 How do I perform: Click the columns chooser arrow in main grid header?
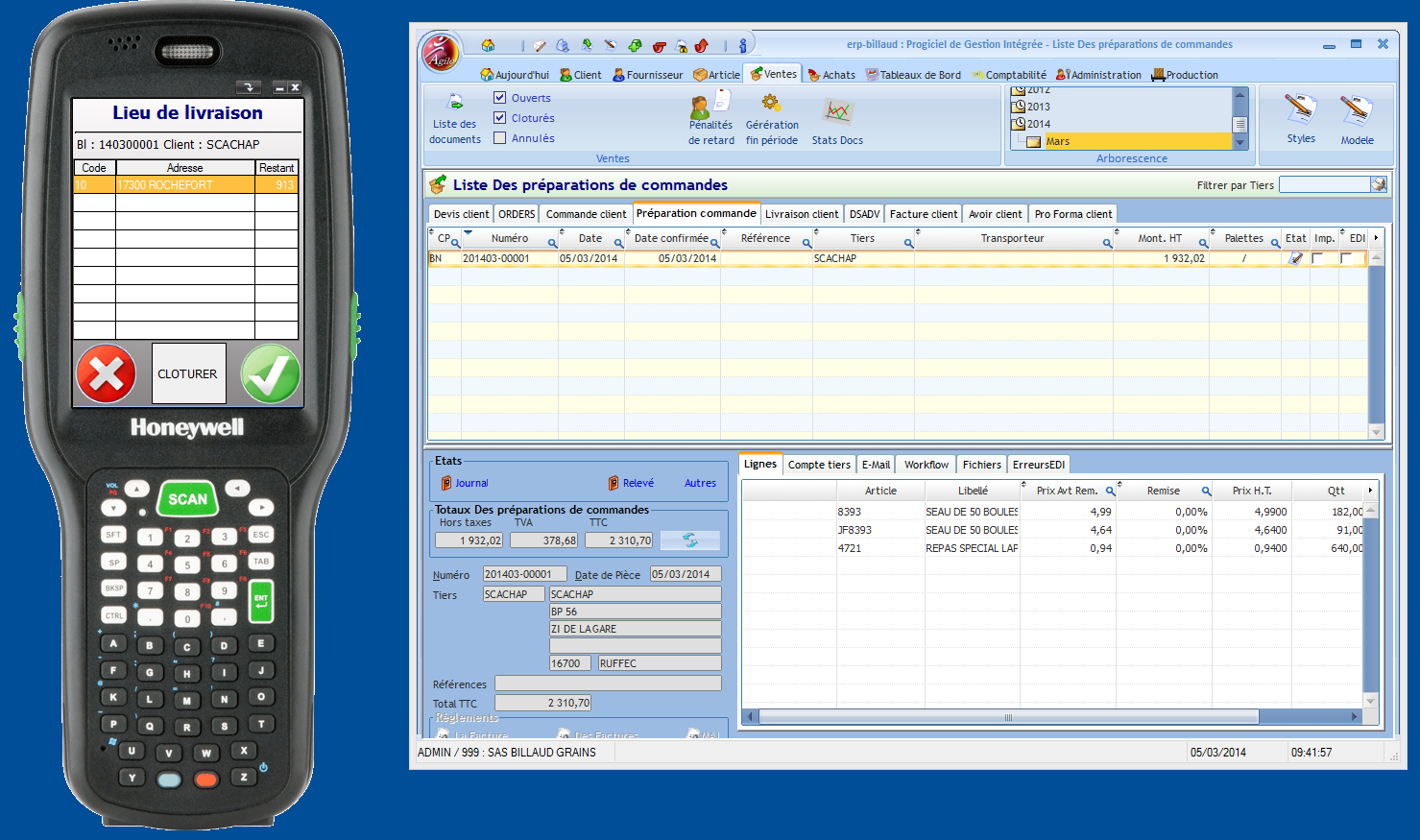pos(1376,237)
